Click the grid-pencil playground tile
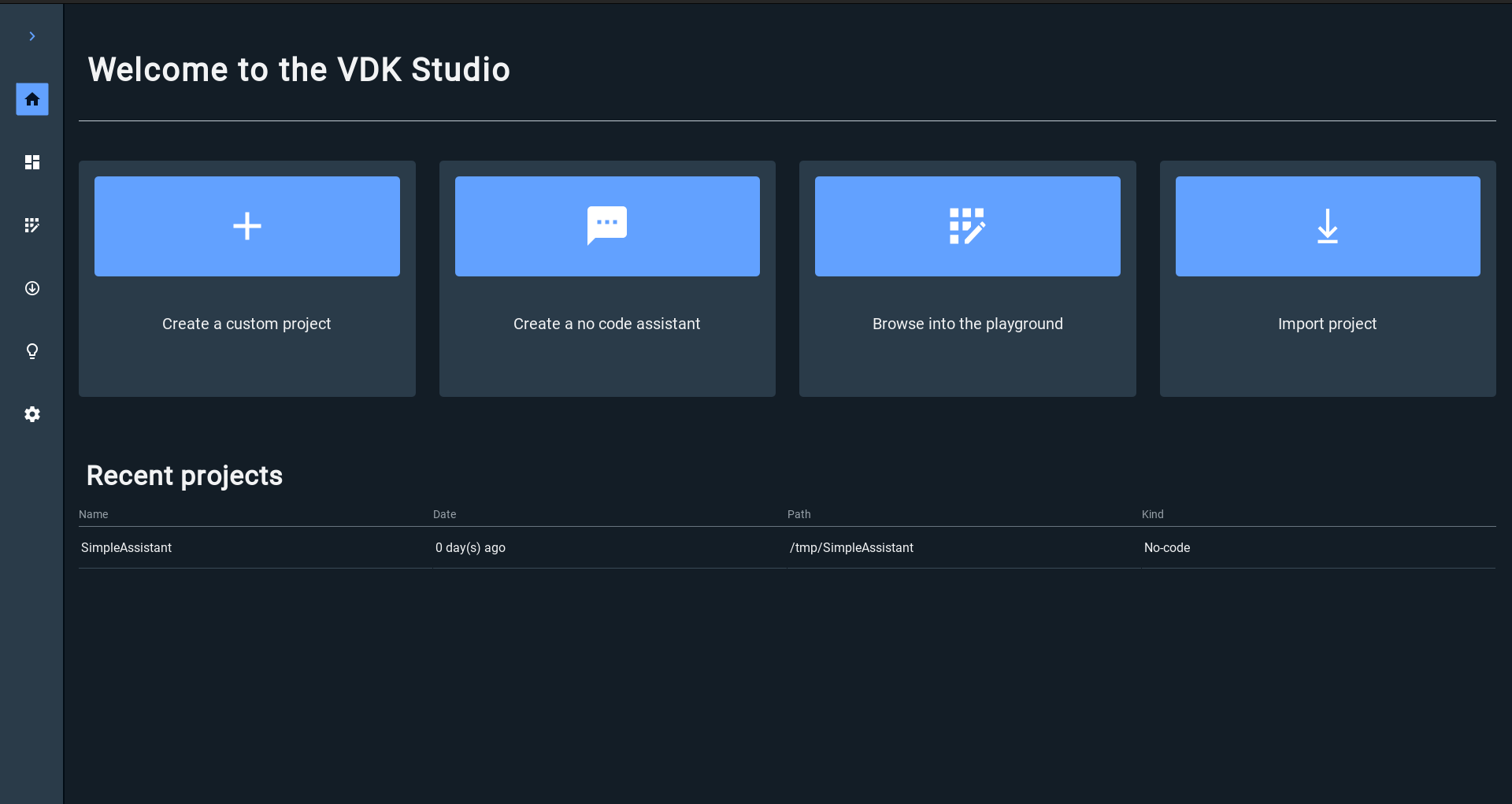1512x804 pixels. [968, 226]
